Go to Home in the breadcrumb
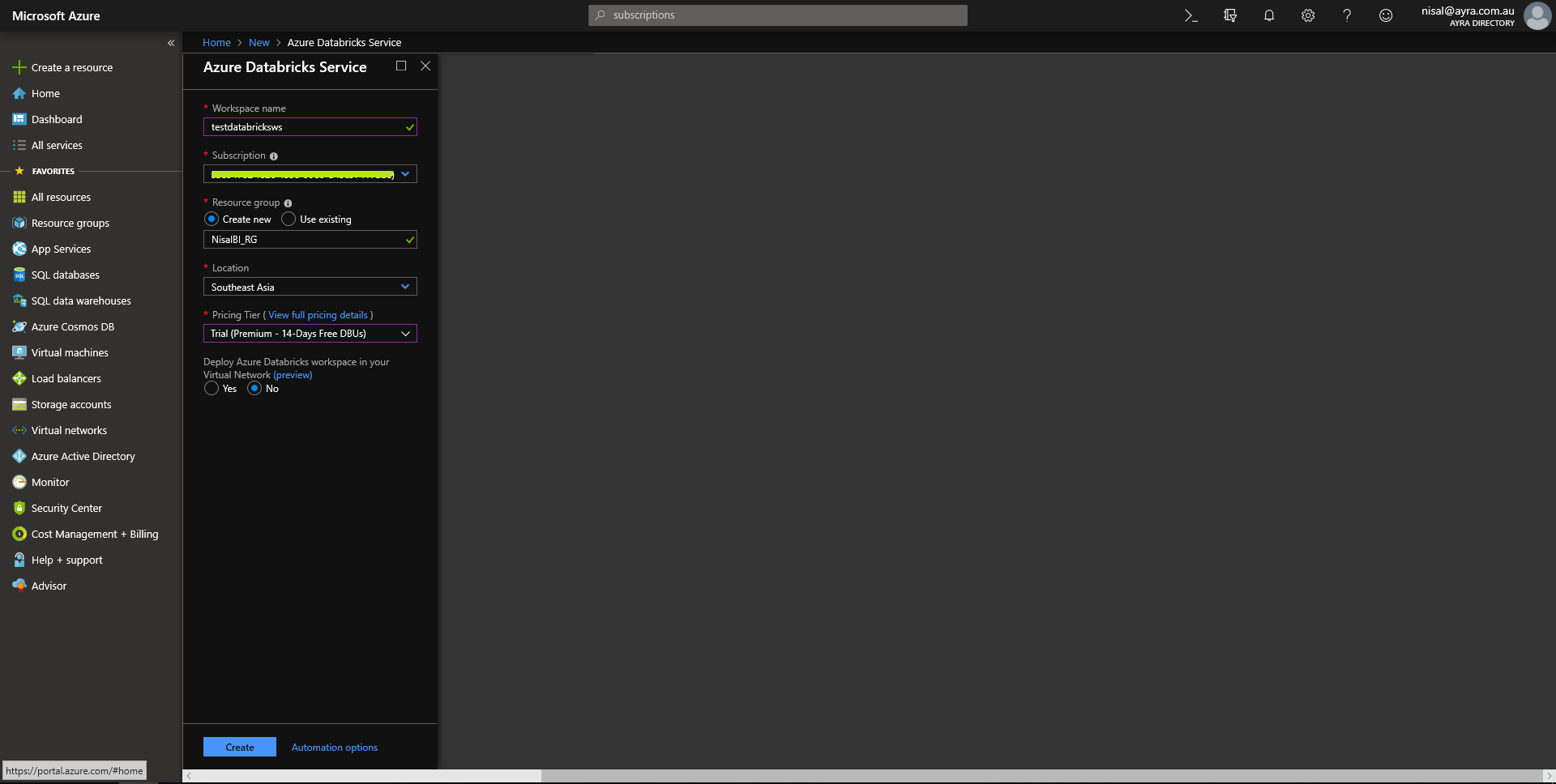 pyautogui.click(x=216, y=42)
